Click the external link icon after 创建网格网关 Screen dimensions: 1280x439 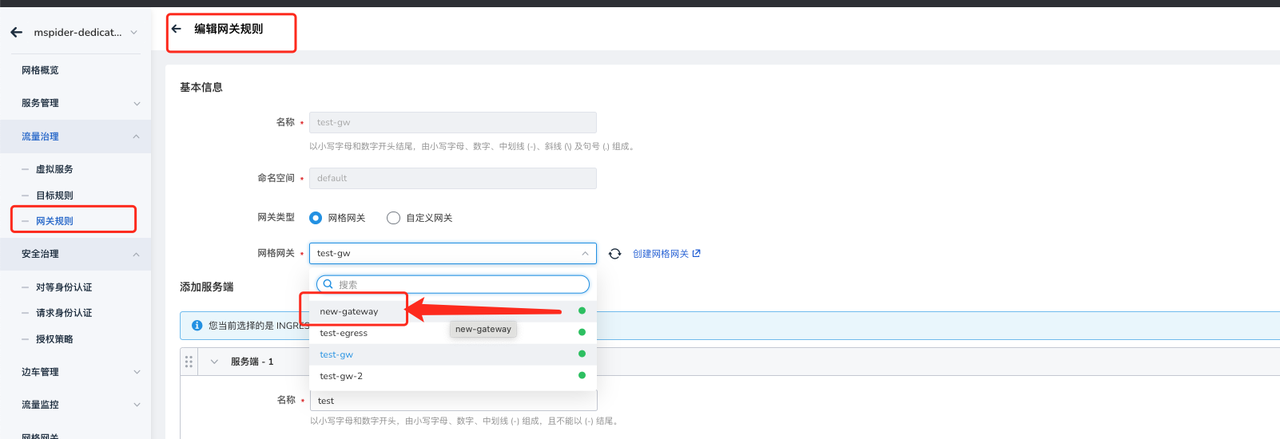[x=696, y=254]
